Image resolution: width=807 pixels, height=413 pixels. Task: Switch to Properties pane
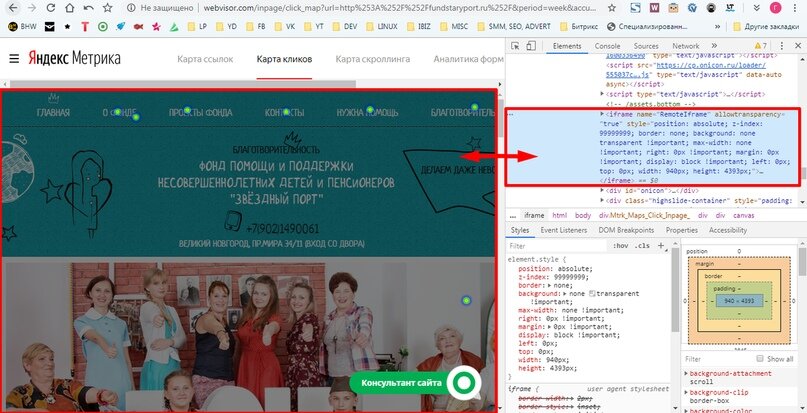(x=681, y=230)
